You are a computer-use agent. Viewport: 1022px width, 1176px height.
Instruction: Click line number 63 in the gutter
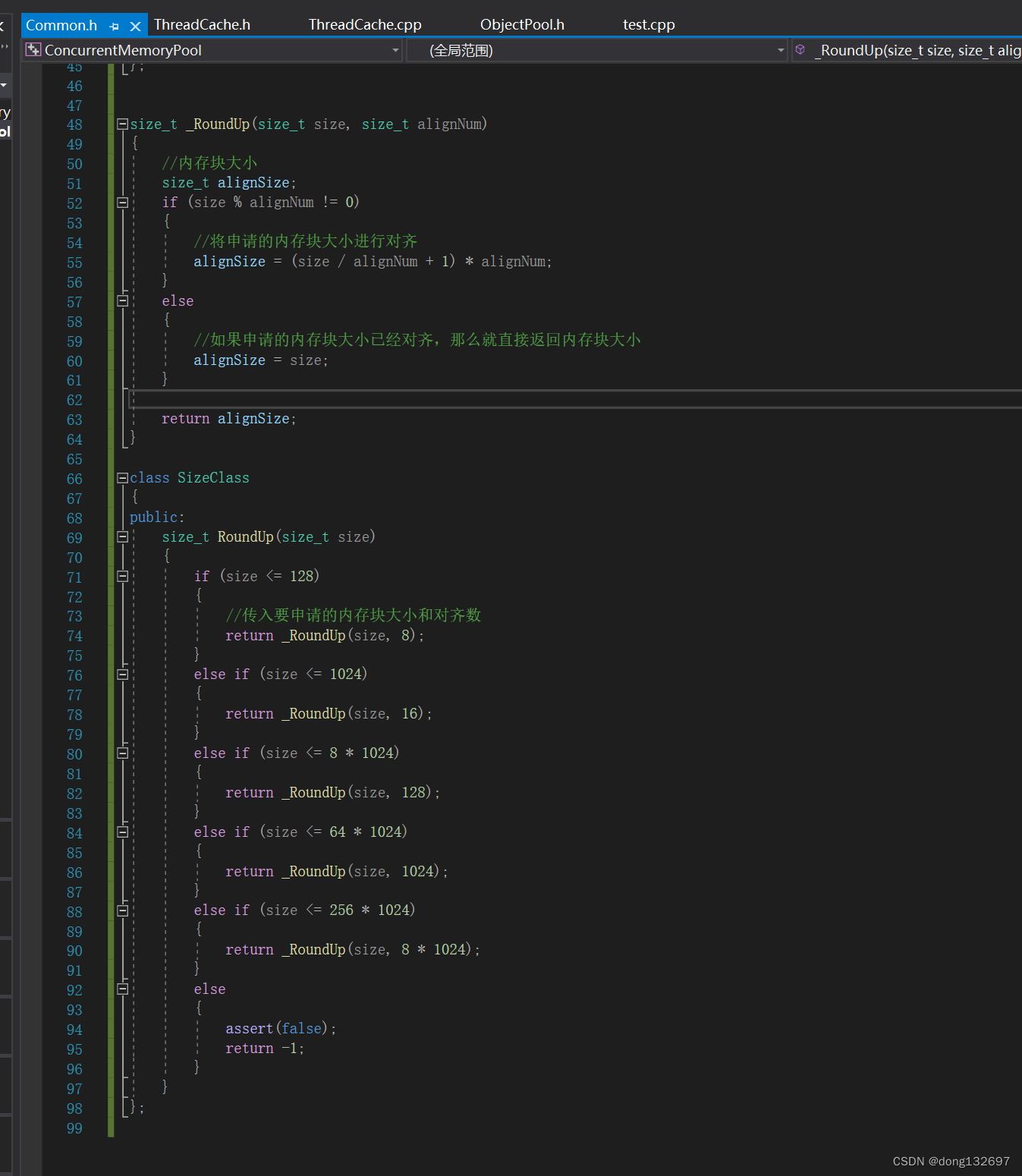pyautogui.click(x=74, y=420)
